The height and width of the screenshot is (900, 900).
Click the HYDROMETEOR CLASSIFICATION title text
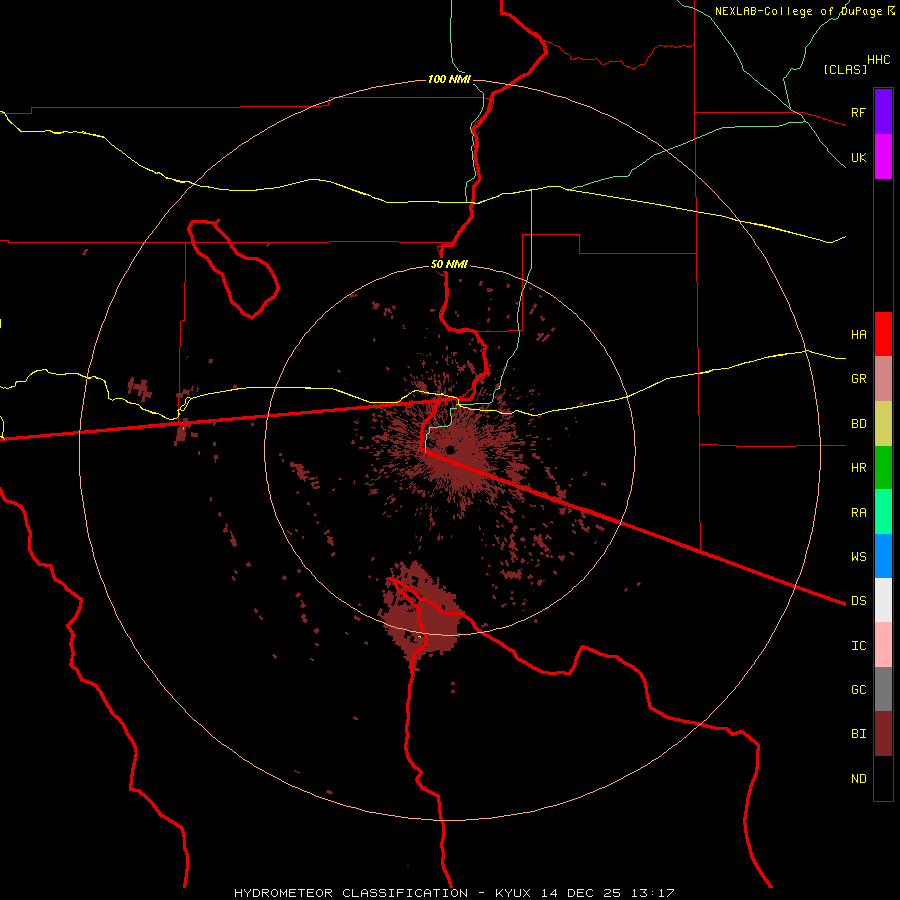[x=351, y=893]
